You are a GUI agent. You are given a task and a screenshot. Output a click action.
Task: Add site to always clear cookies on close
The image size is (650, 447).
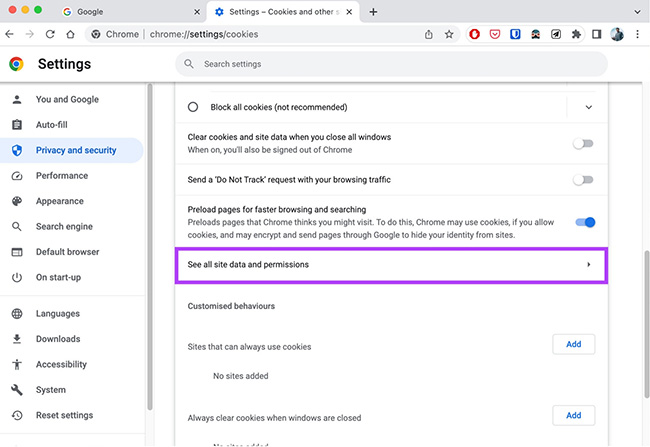point(574,415)
